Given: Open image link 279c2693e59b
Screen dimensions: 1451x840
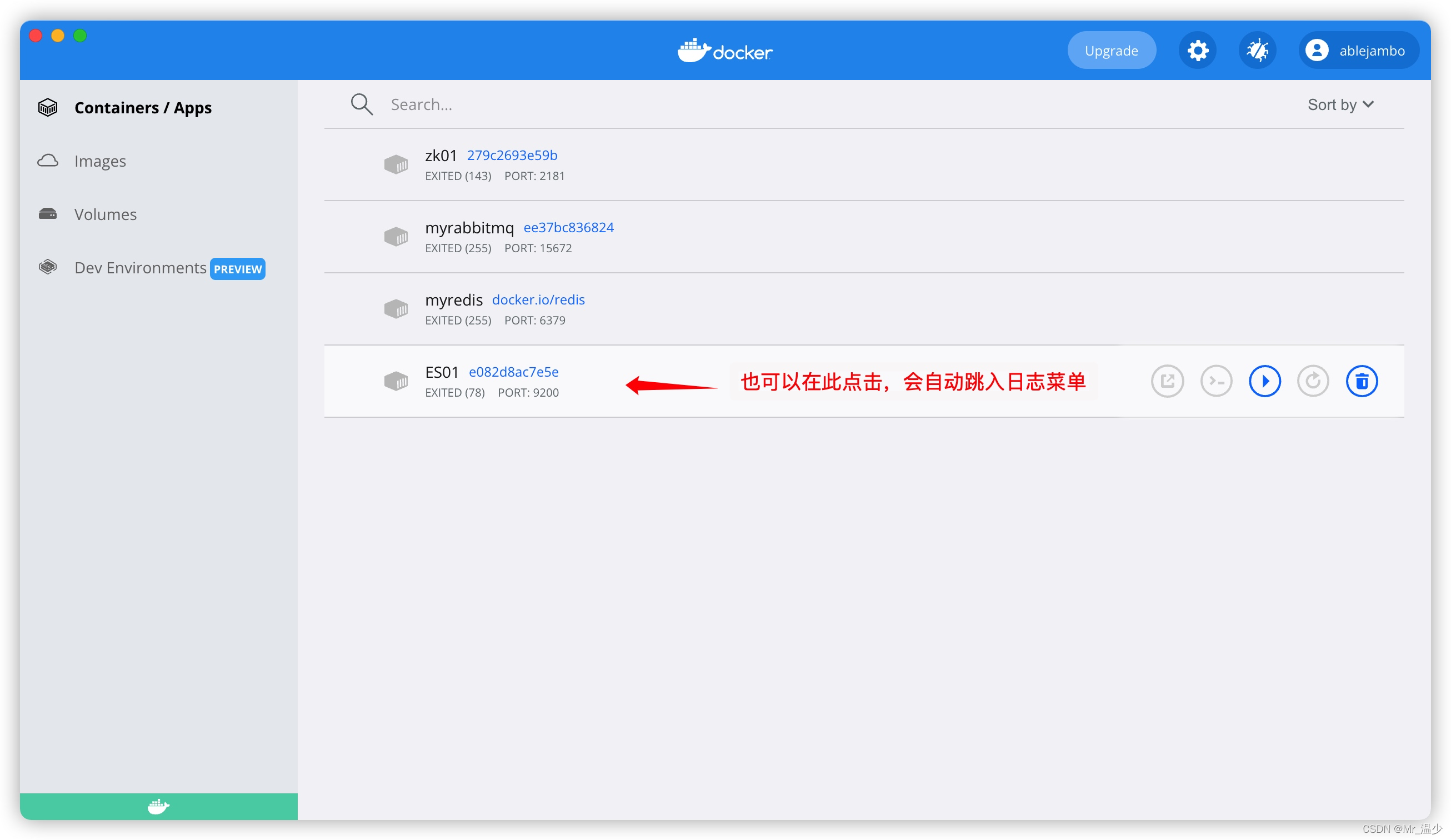Looking at the screenshot, I should coord(512,155).
